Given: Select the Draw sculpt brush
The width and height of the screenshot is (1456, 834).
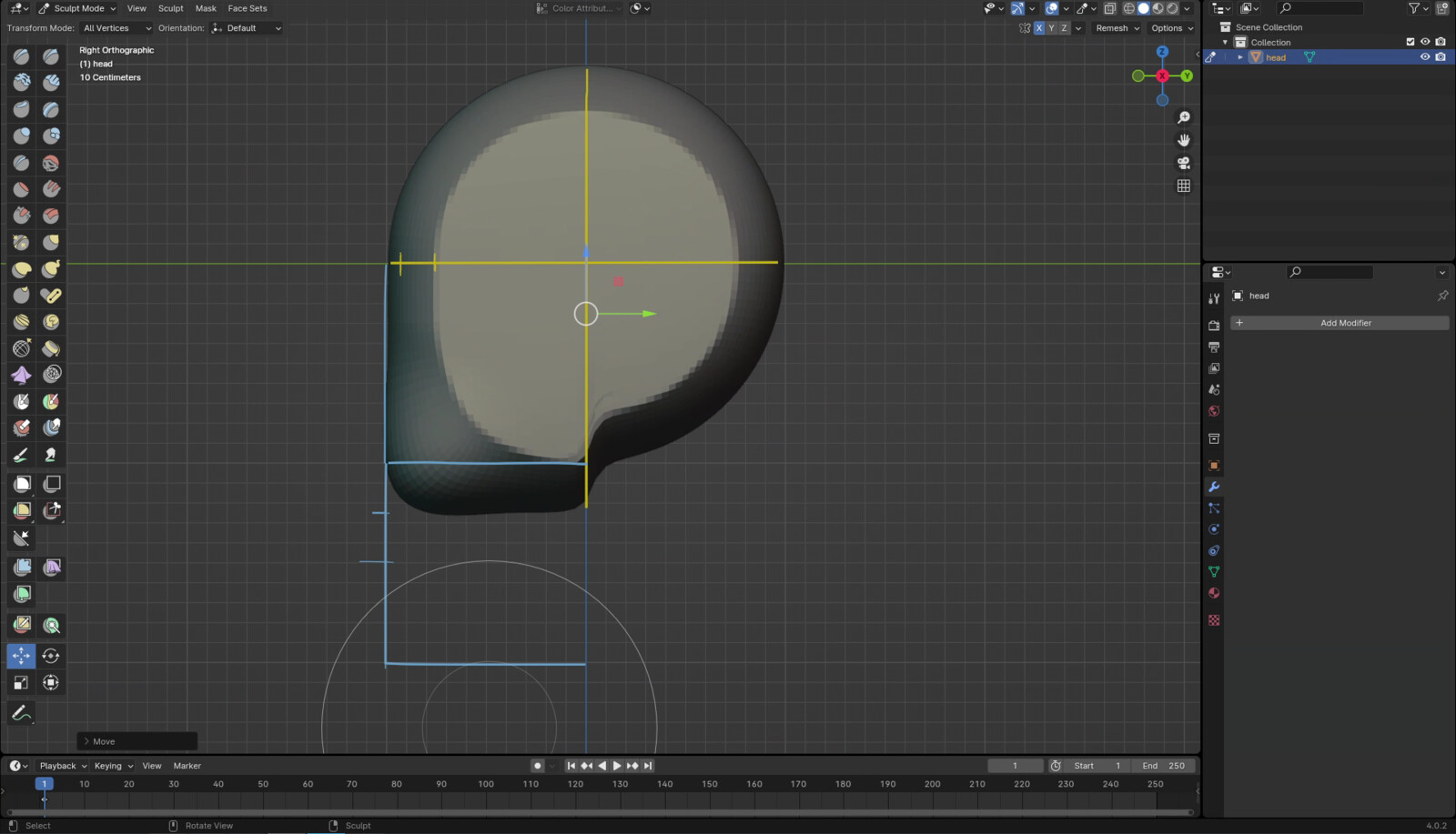Looking at the screenshot, I should 21,56.
